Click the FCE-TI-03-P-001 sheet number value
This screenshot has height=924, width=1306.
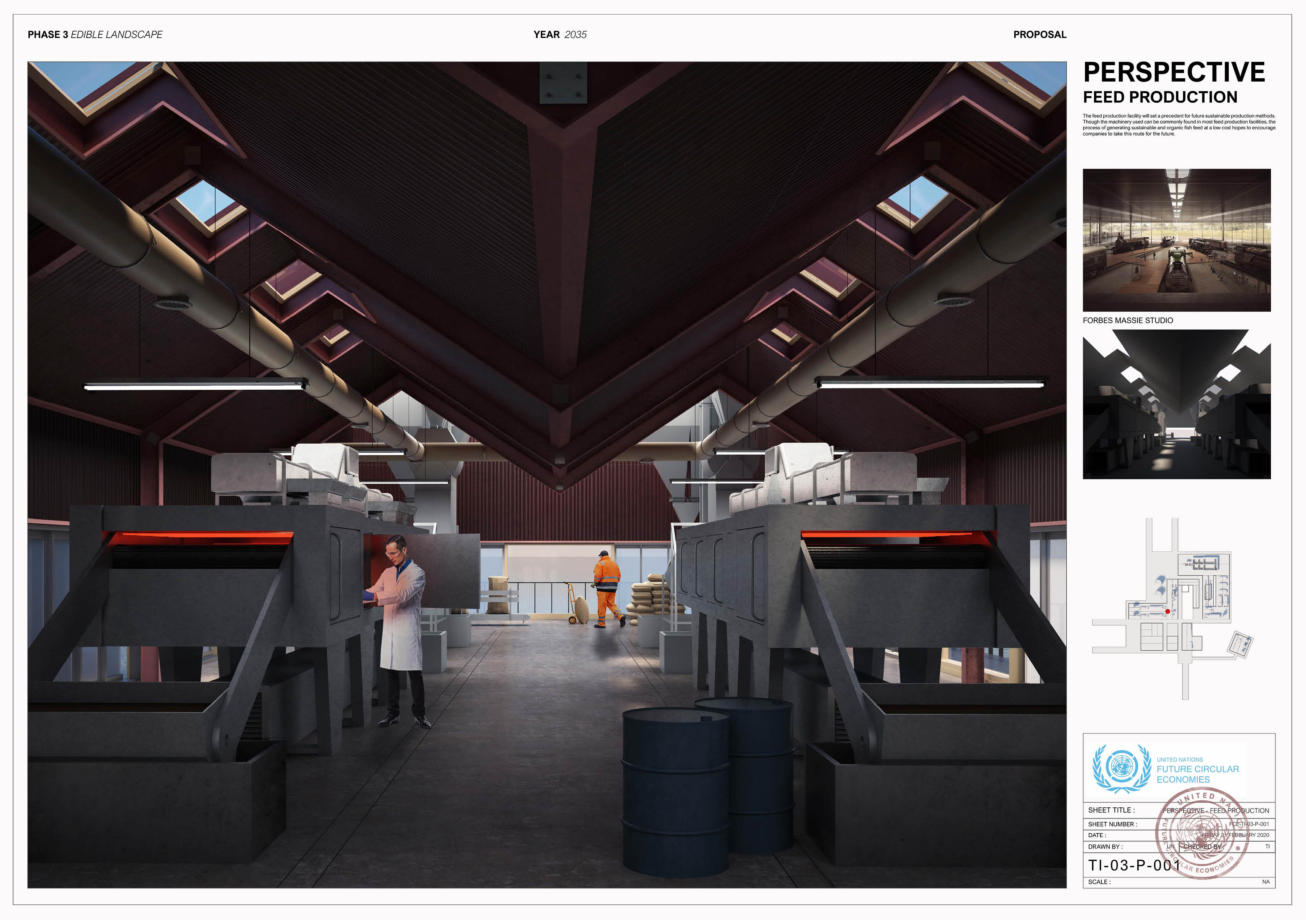1249,824
